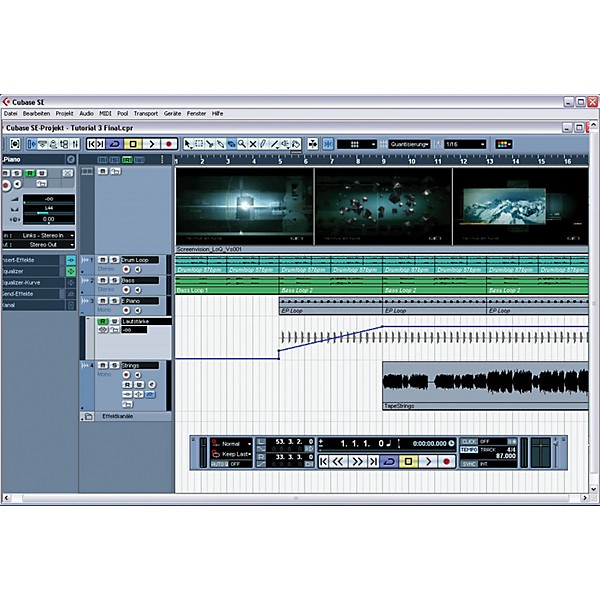This screenshot has height=600, width=600.
Task: Go to project start in transport panel
Action: (x=324, y=462)
